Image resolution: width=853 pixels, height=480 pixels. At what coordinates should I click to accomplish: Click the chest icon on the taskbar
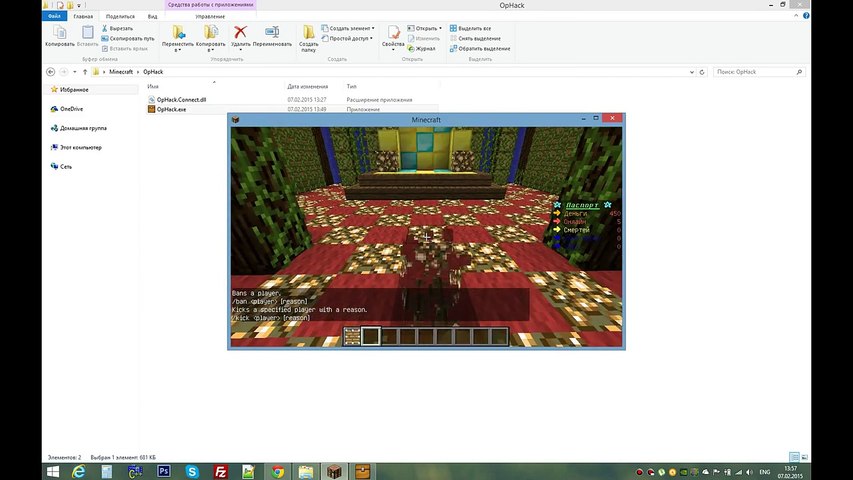[x=362, y=472]
